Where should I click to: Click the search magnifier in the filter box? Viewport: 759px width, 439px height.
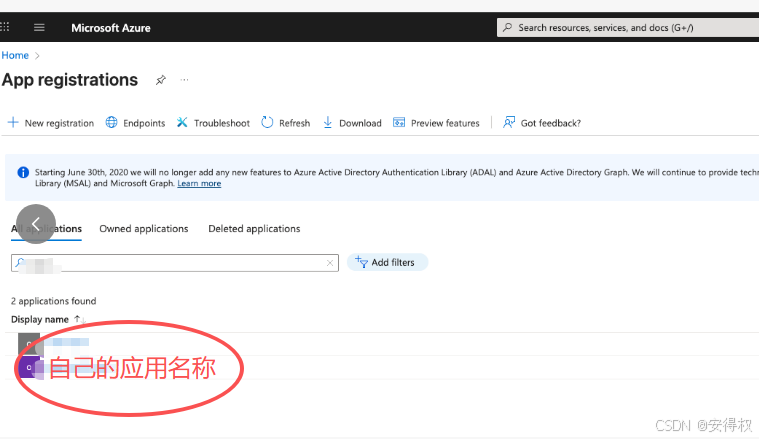(19, 262)
